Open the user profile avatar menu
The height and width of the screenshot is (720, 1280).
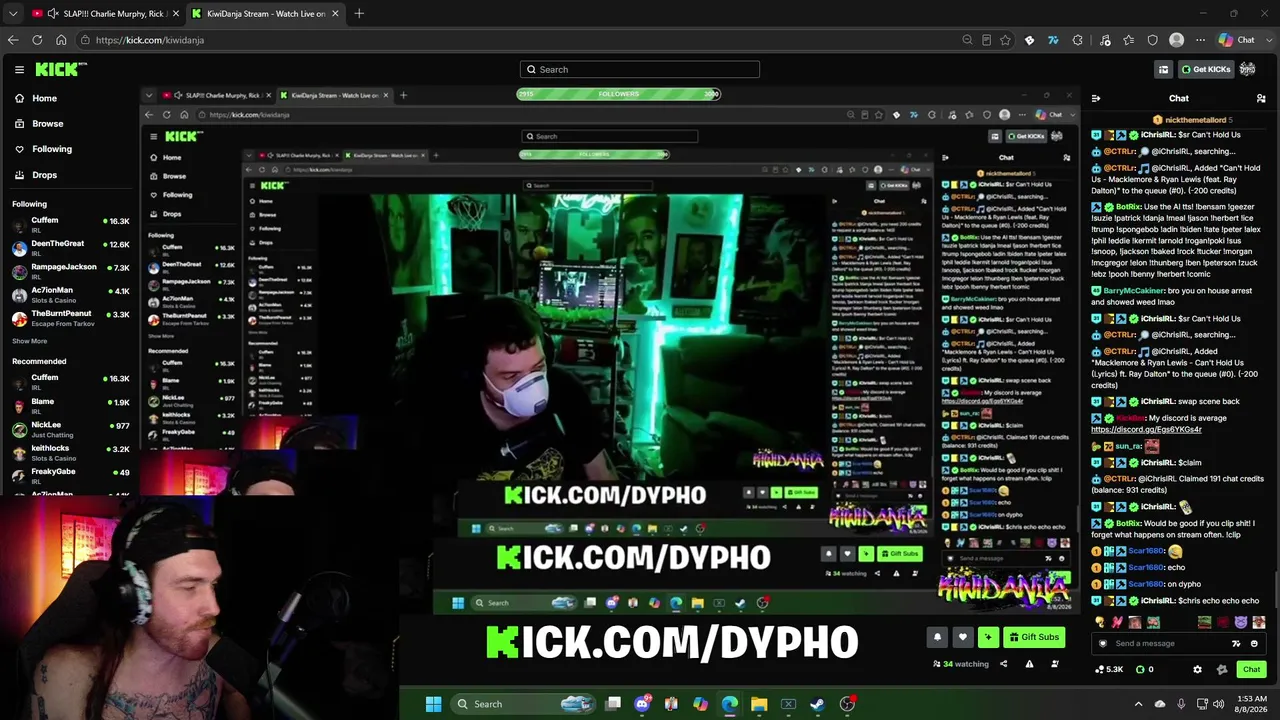1247,69
